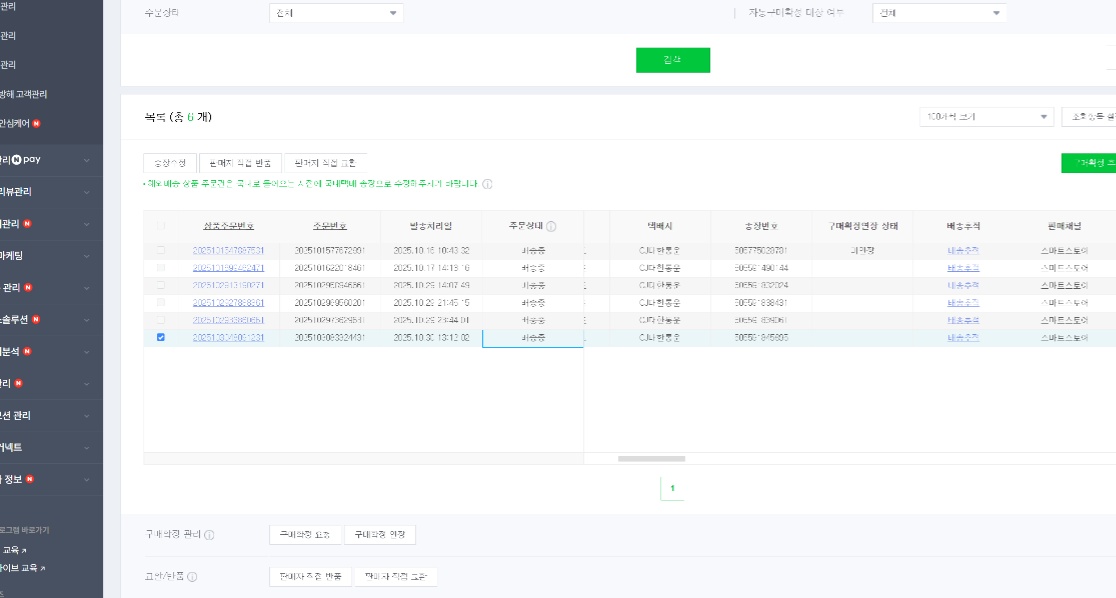Expand the 정보 sidebar section
1116x598 pixels.
point(87,480)
